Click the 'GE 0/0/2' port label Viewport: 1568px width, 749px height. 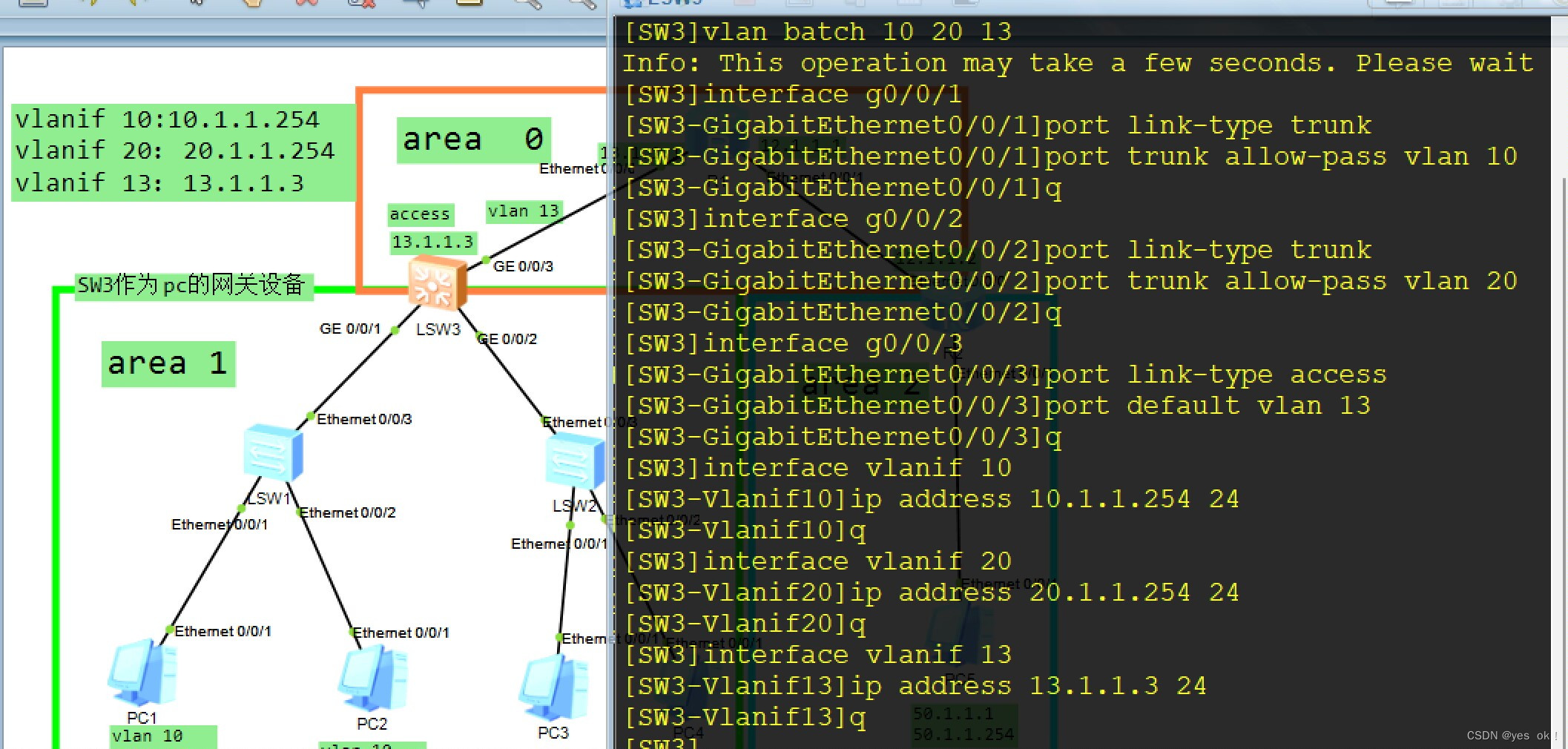[x=507, y=339]
